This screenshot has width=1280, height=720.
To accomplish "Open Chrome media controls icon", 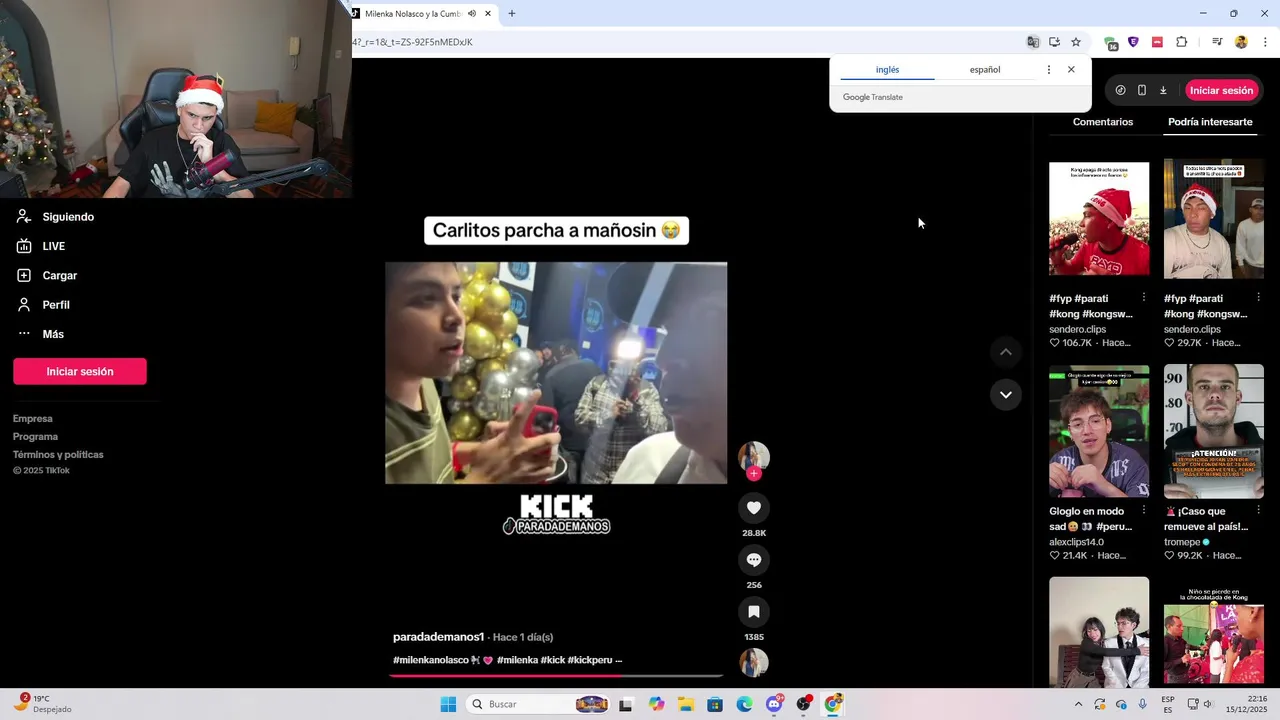I will click(1217, 42).
